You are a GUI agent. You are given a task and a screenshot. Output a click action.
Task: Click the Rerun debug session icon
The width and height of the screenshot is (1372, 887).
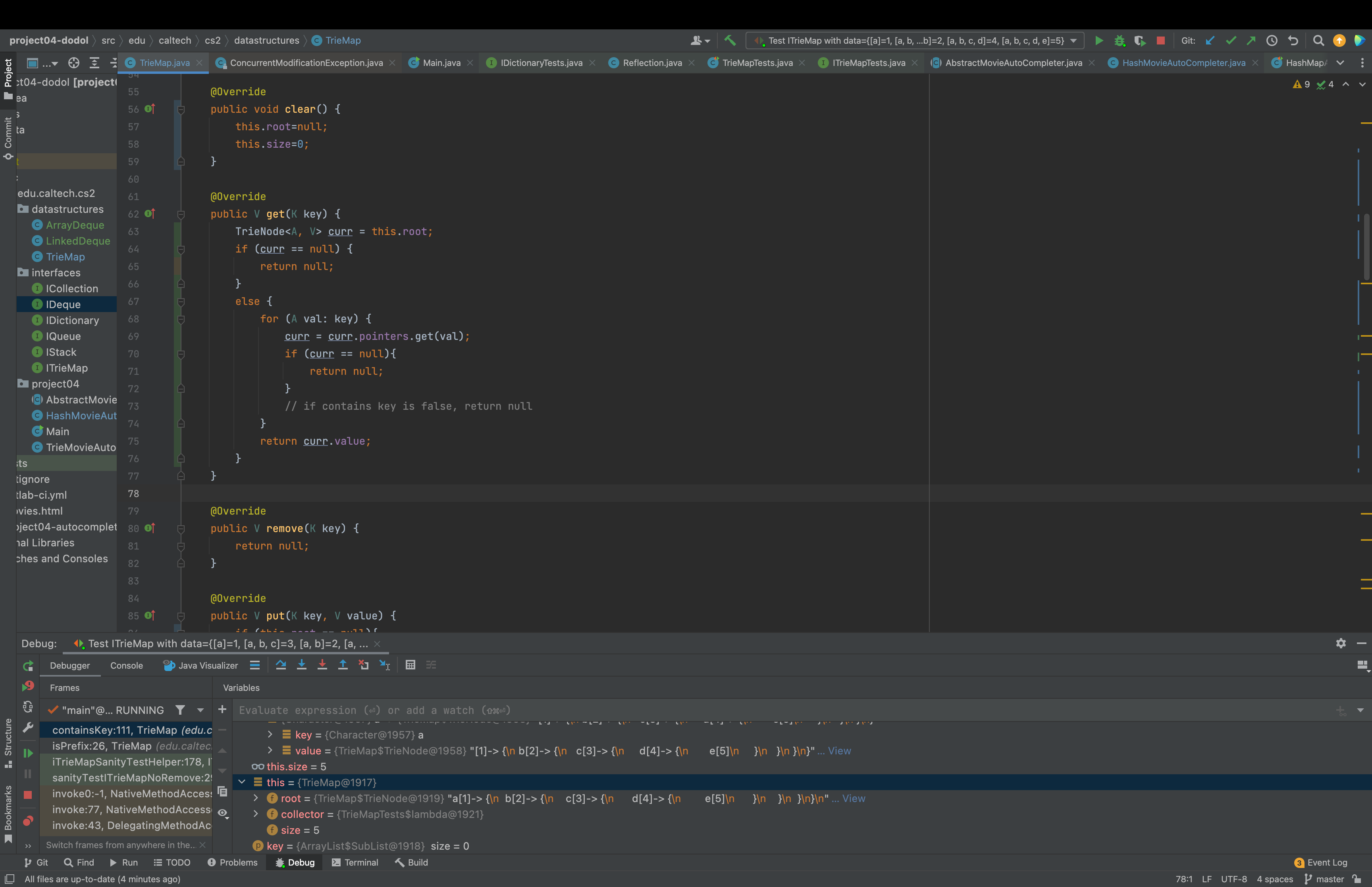coord(28,666)
